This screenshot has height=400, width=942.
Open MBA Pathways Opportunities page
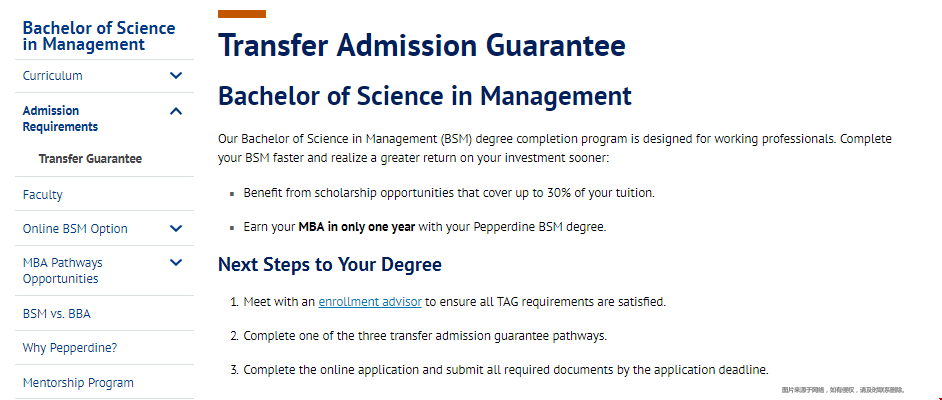(x=62, y=271)
